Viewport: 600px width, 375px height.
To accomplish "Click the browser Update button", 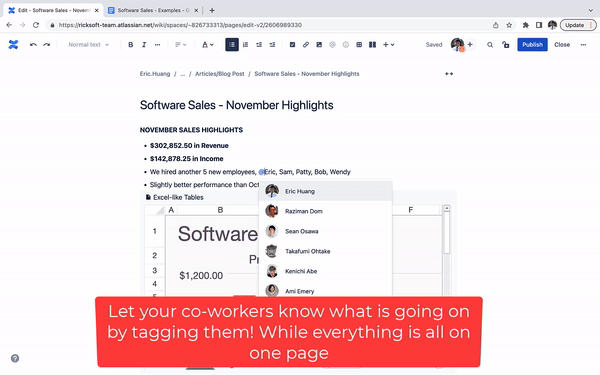I will tap(578, 25).
